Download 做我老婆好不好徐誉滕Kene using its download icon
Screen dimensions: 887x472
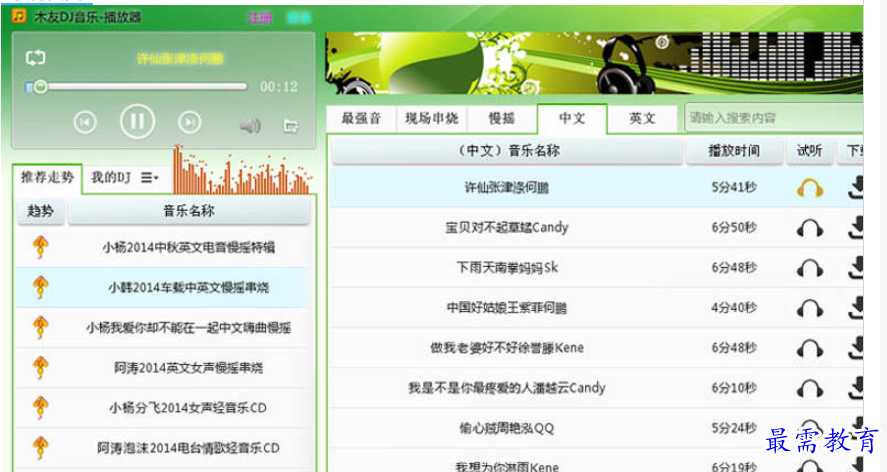(x=856, y=349)
